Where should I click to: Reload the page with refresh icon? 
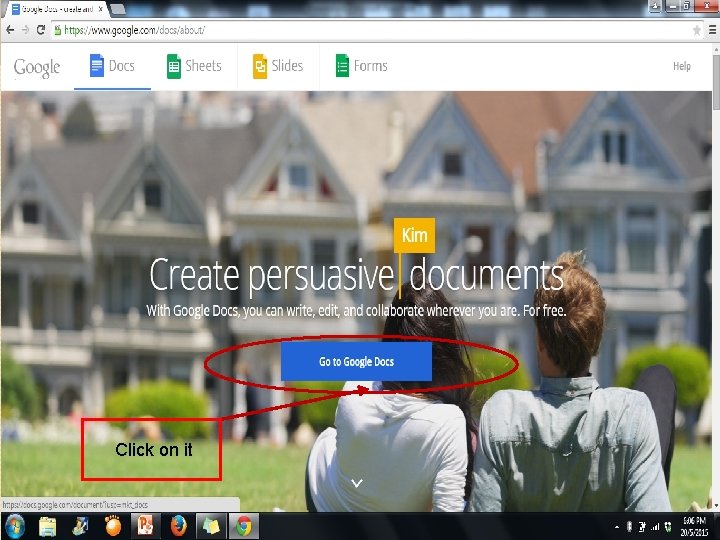(41, 30)
